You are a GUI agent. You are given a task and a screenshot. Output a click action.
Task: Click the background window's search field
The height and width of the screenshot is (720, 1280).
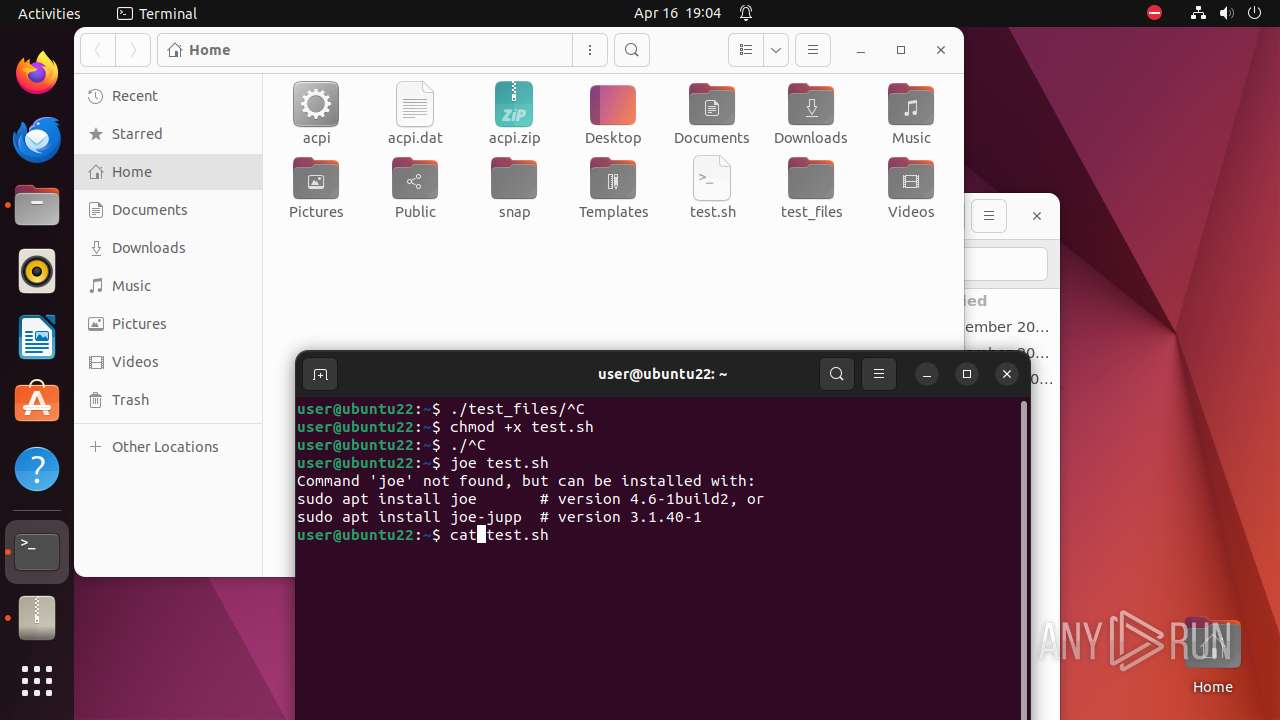(x=1006, y=264)
